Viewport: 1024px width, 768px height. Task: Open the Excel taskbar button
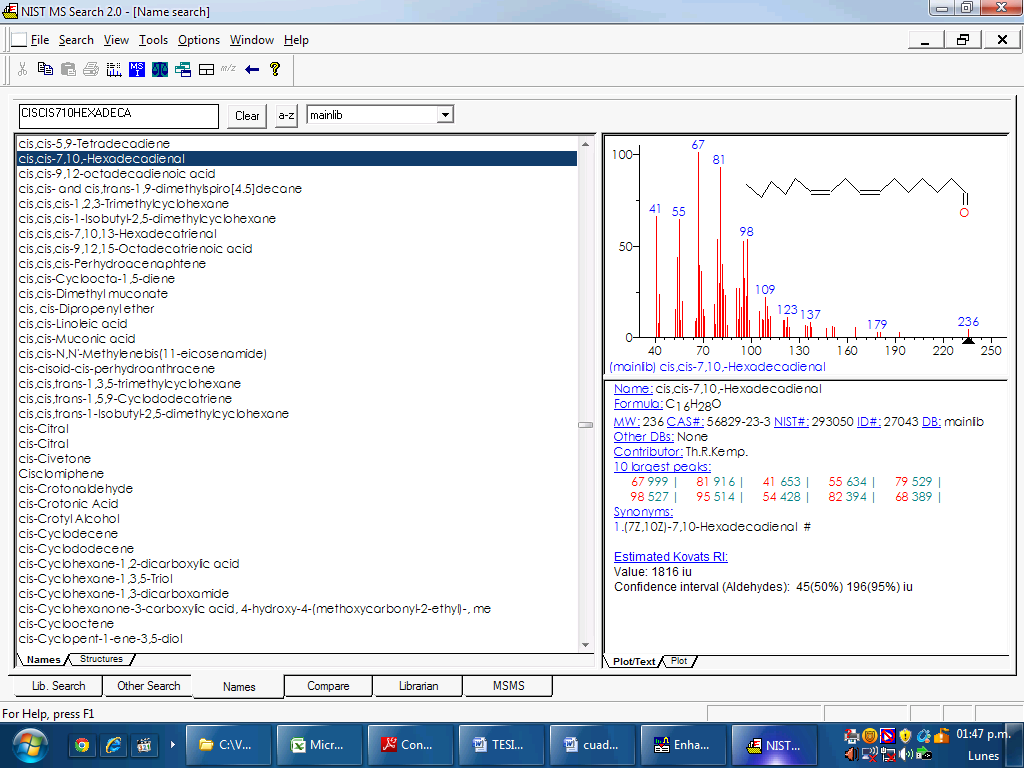coord(319,744)
